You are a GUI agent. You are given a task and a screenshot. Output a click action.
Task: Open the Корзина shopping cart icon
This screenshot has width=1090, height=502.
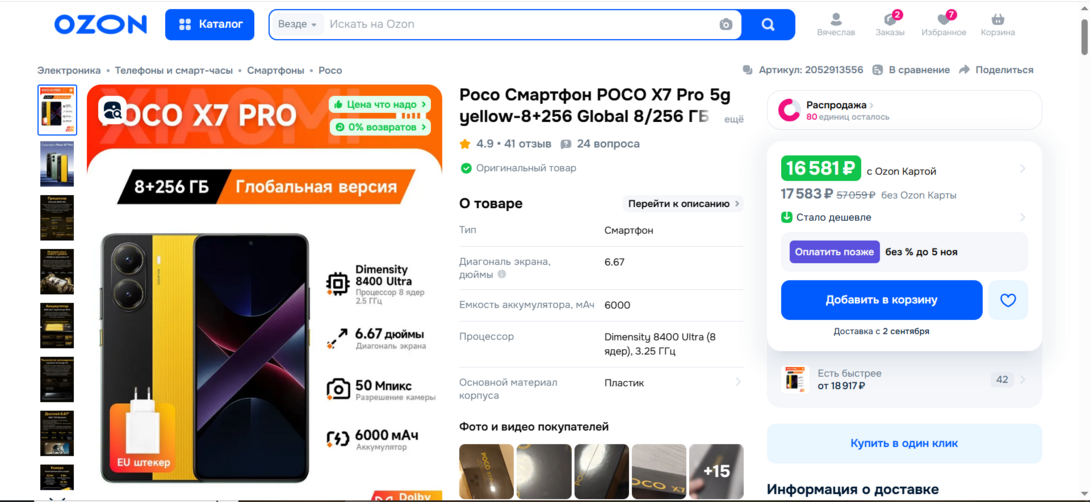[997, 24]
